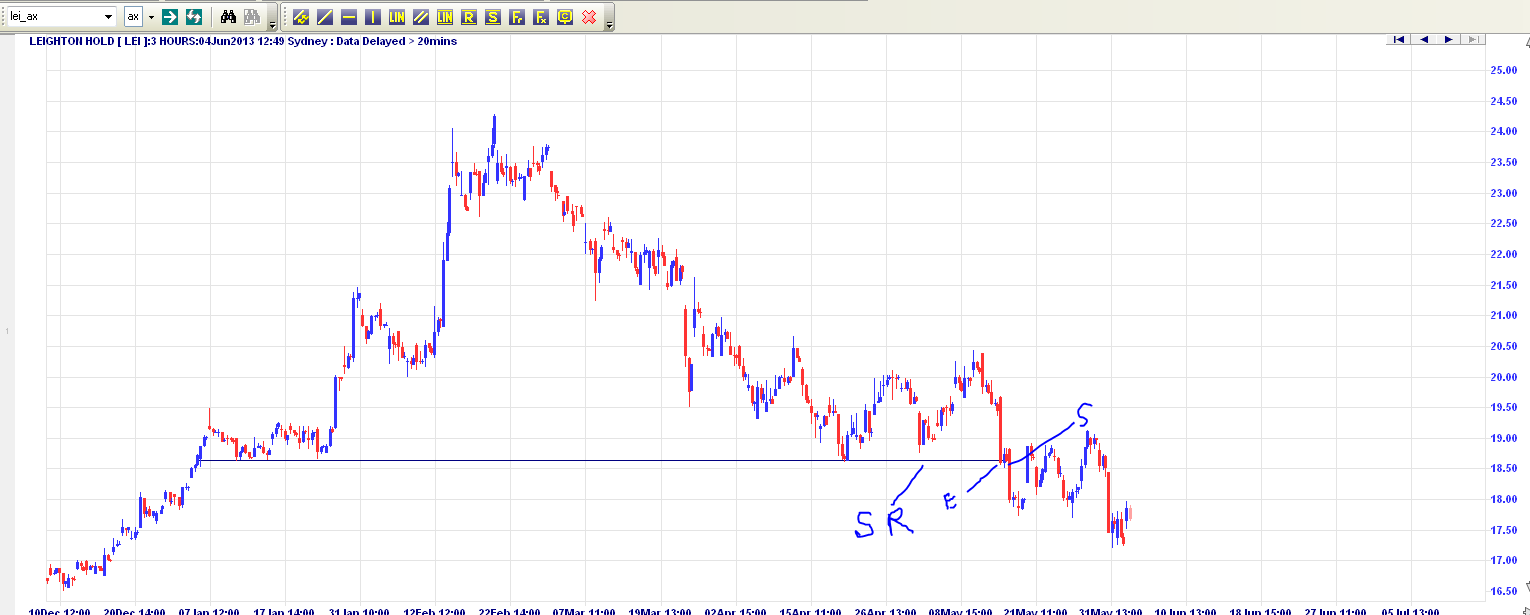1530x615 pixels.
Task: Open the binoculars search tool
Action: pyautogui.click(x=228, y=17)
